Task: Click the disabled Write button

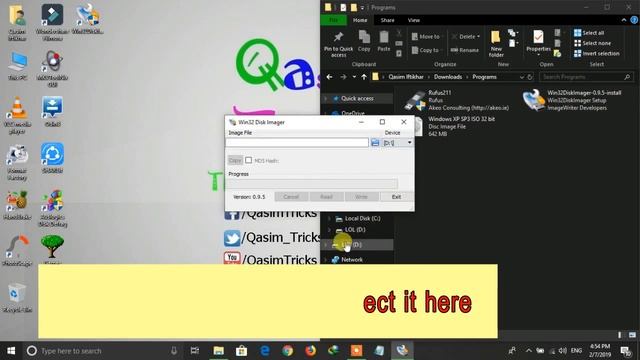Action: [361, 197]
